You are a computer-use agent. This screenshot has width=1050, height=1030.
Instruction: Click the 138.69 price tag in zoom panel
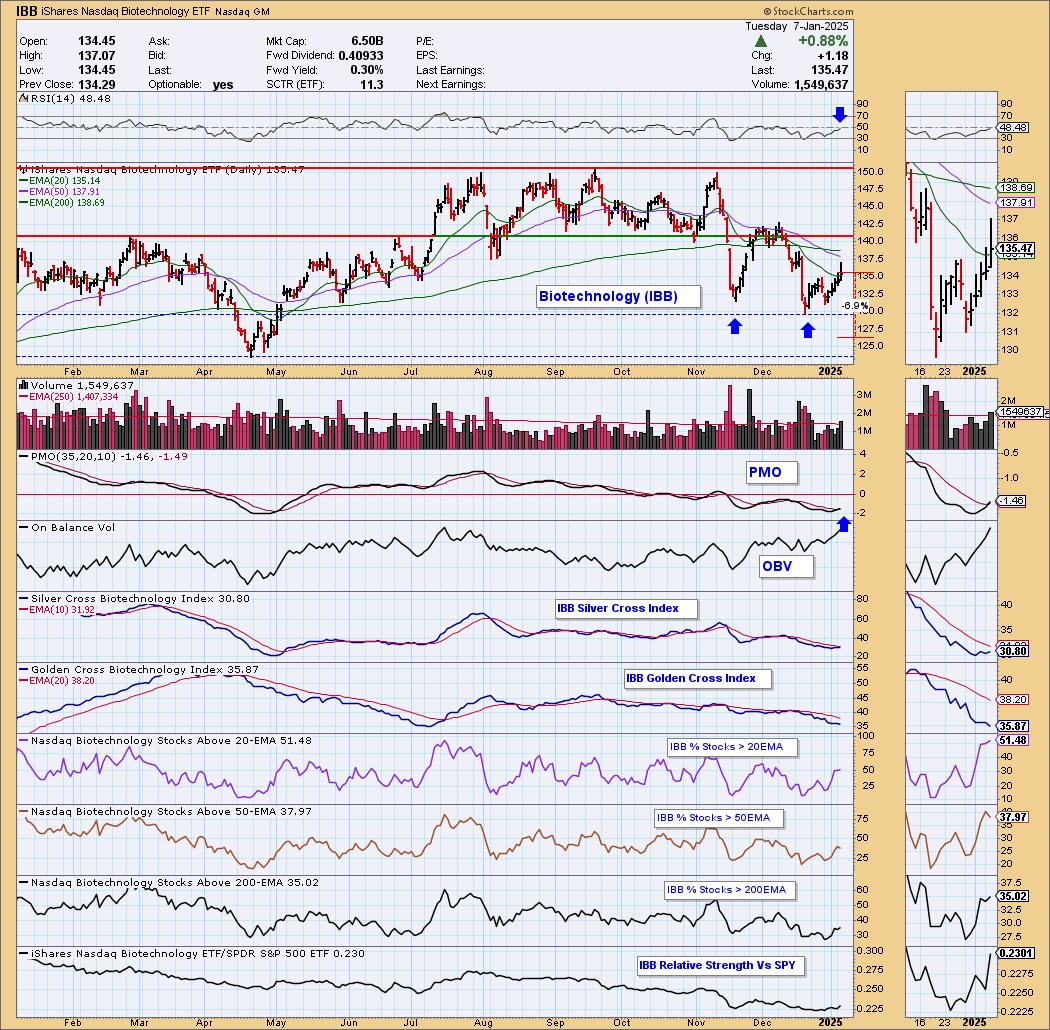pos(1016,188)
